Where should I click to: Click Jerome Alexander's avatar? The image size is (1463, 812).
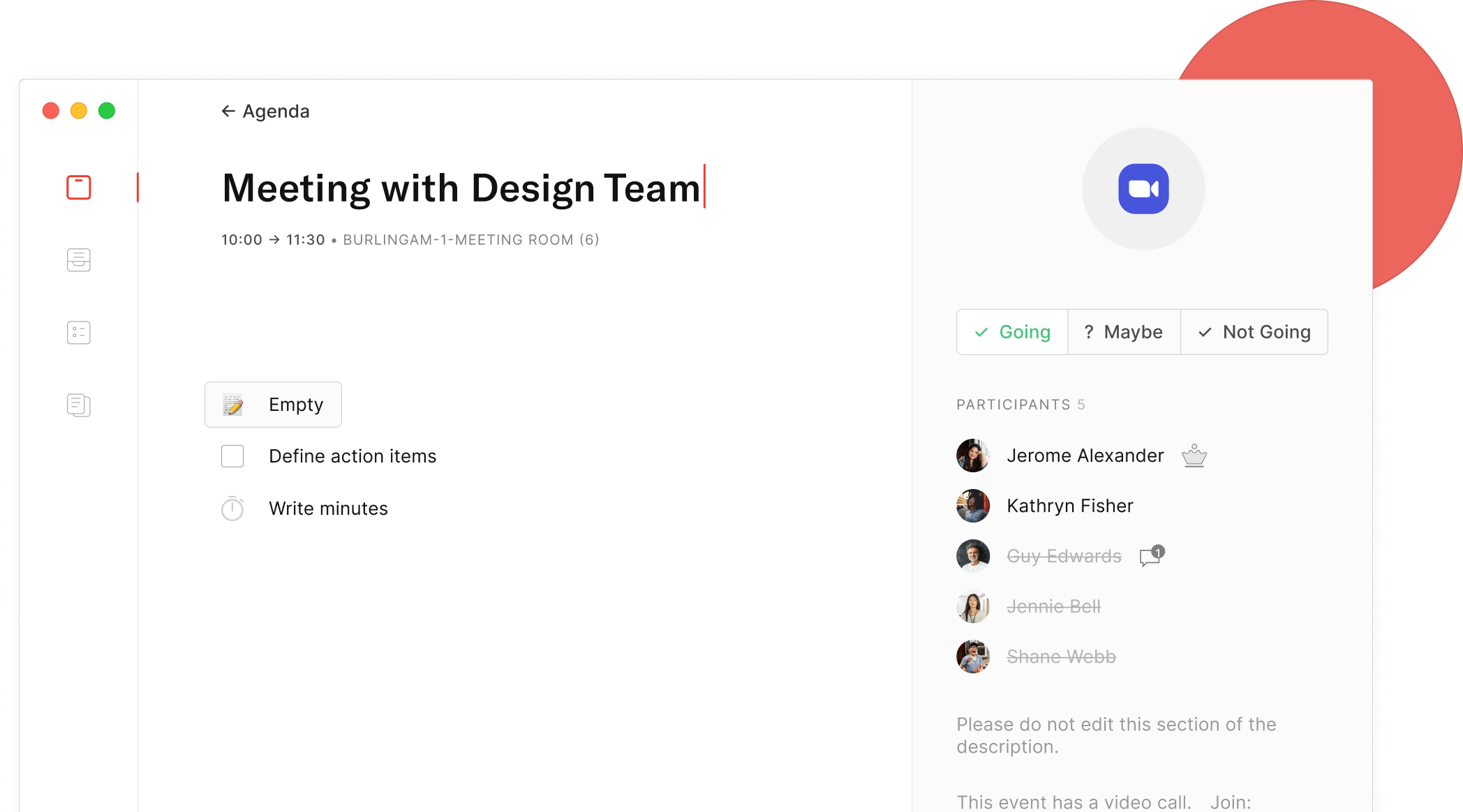tap(973, 456)
